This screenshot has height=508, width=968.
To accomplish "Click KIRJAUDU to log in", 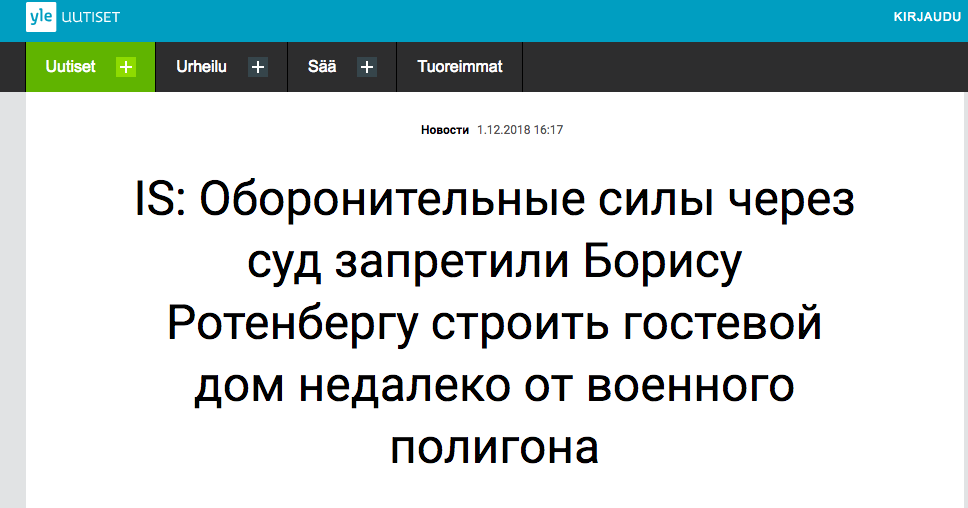I will coord(927,17).
